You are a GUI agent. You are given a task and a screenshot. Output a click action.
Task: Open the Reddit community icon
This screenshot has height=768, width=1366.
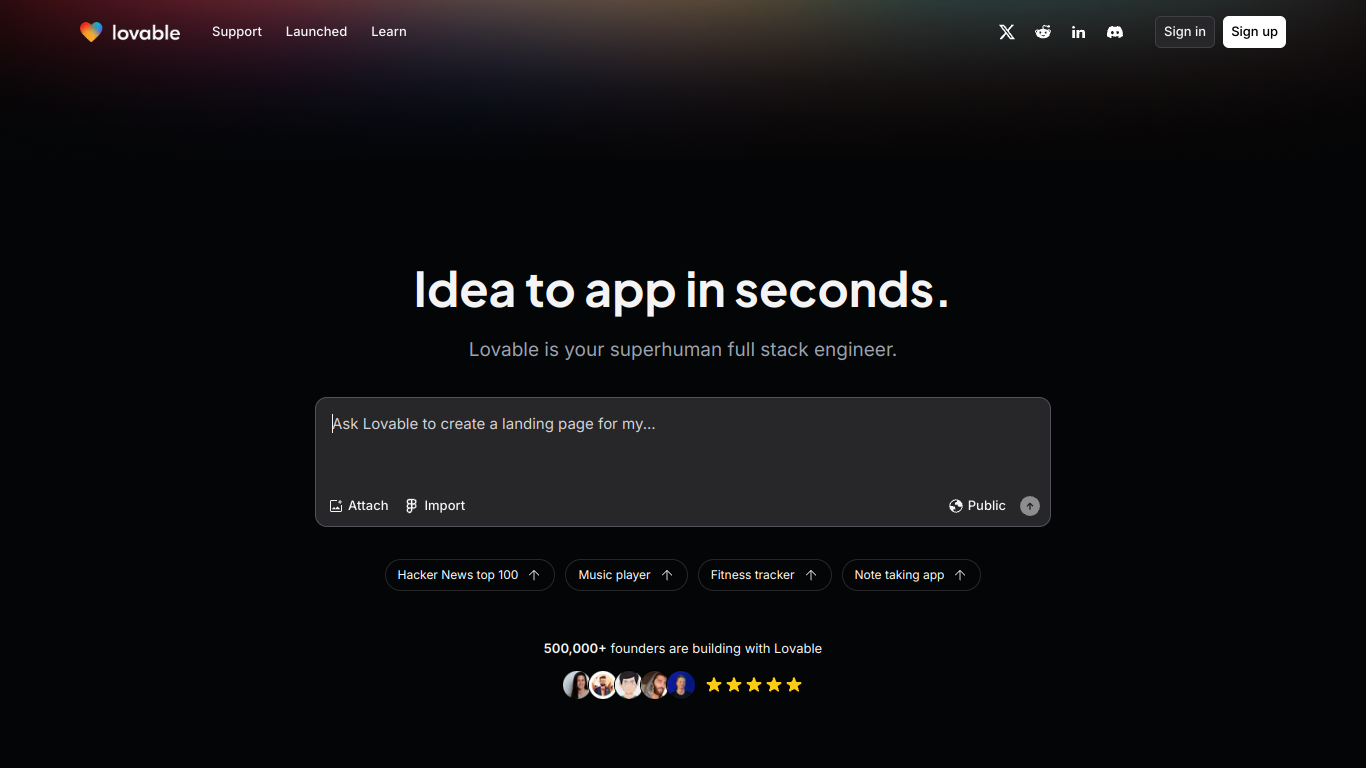[1043, 32]
